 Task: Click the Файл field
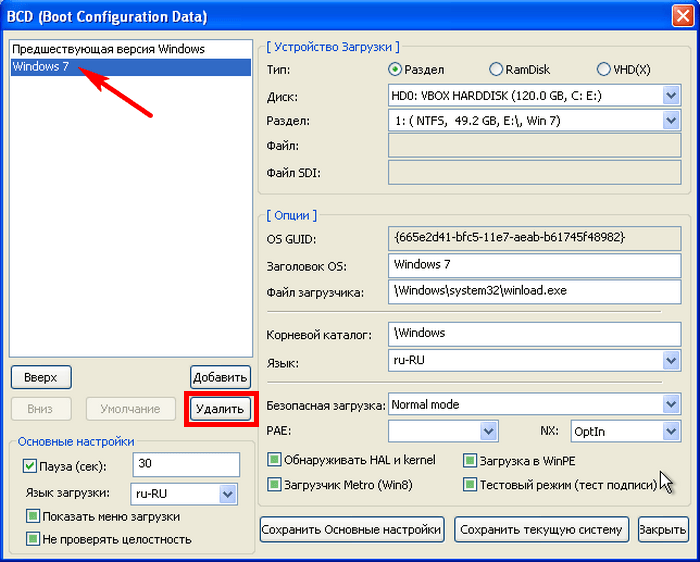point(534,145)
